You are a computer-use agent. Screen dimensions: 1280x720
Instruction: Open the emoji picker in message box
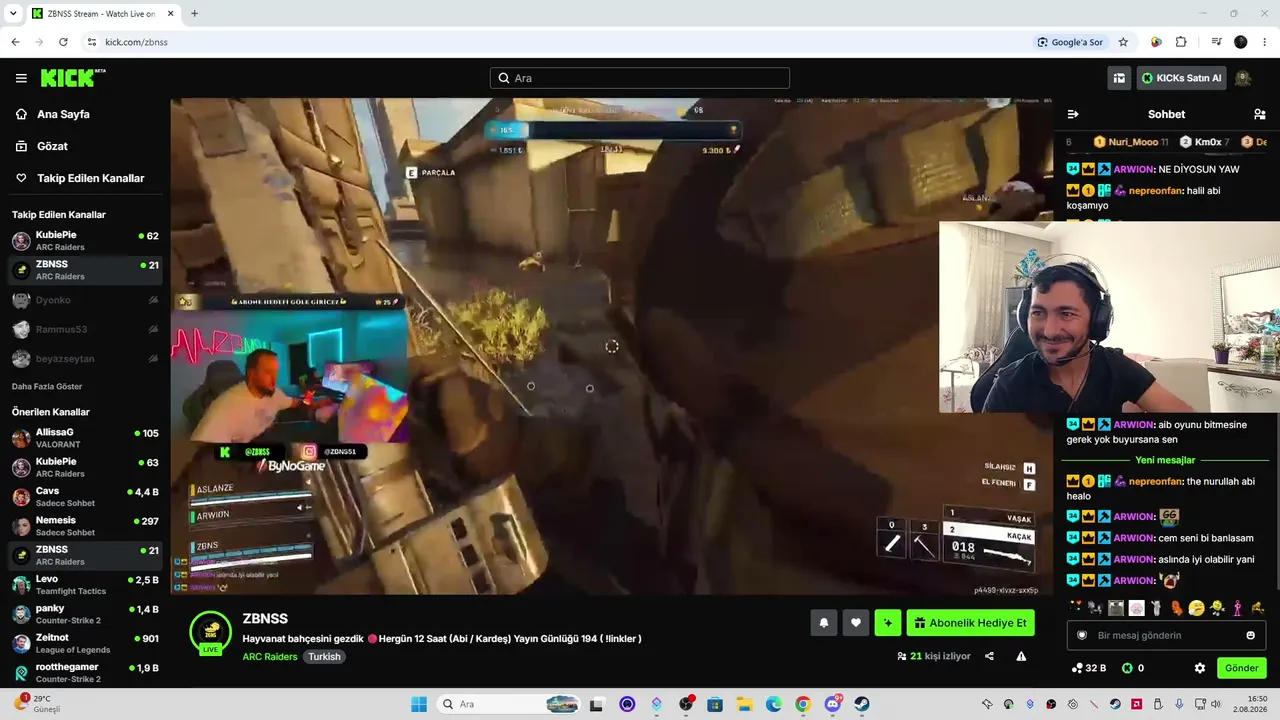[x=1250, y=635]
